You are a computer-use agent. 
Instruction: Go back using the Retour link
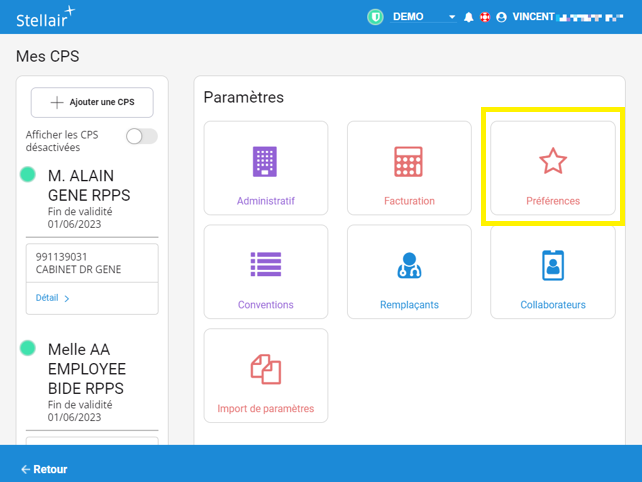pyautogui.click(x=44, y=469)
